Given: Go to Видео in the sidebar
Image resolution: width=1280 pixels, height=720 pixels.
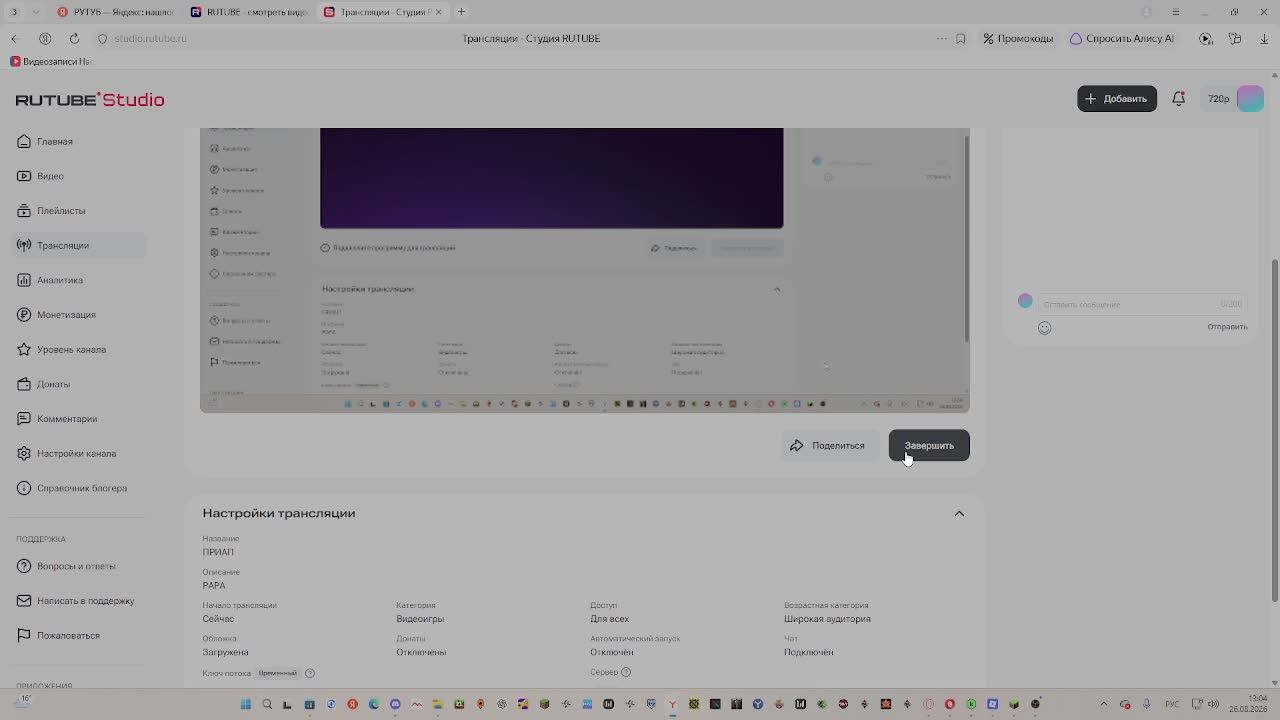Looking at the screenshot, I should [78, 176].
